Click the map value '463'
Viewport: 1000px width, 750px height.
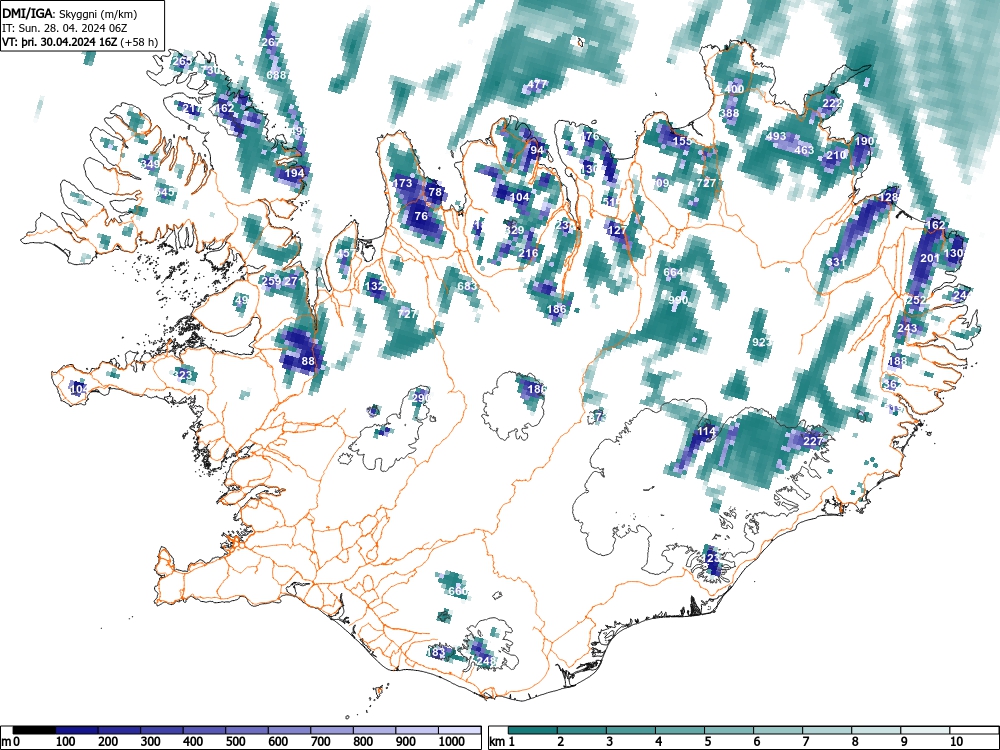(x=804, y=150)
